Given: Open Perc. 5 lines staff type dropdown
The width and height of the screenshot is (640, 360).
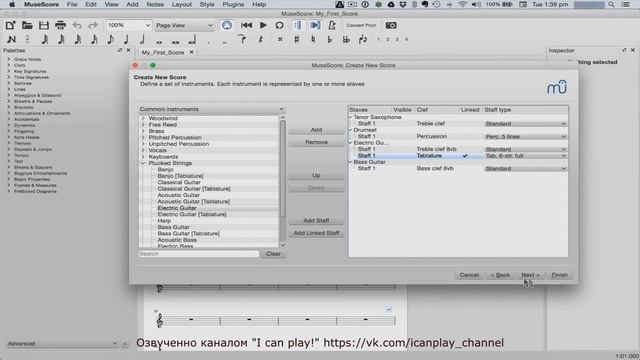Looking at the screenshot, I should (x=525, y=136).
